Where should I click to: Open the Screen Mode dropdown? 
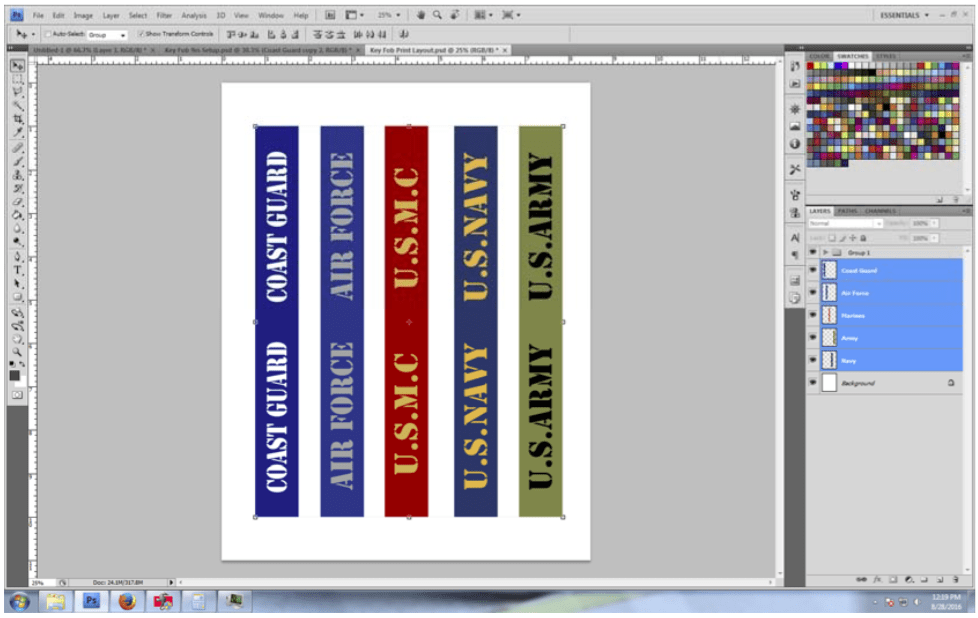point(511,15)
